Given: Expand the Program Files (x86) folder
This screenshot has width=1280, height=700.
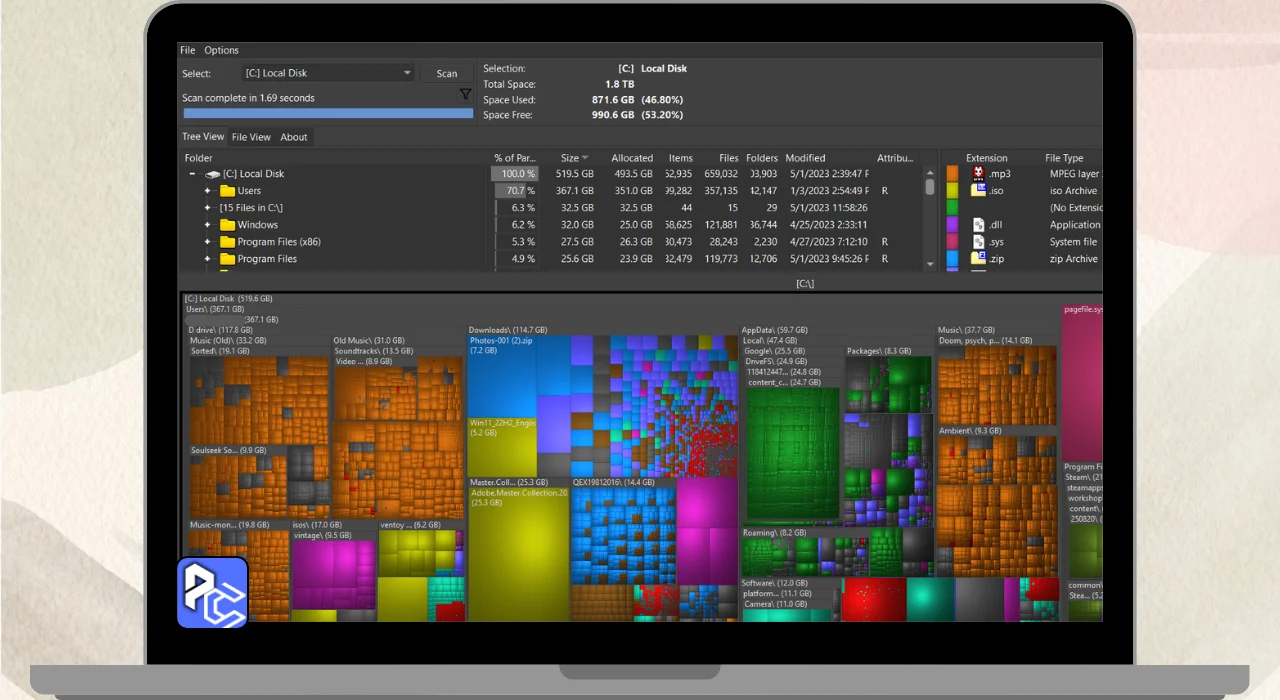Looking at the screenshot, I should click(208, 242).
